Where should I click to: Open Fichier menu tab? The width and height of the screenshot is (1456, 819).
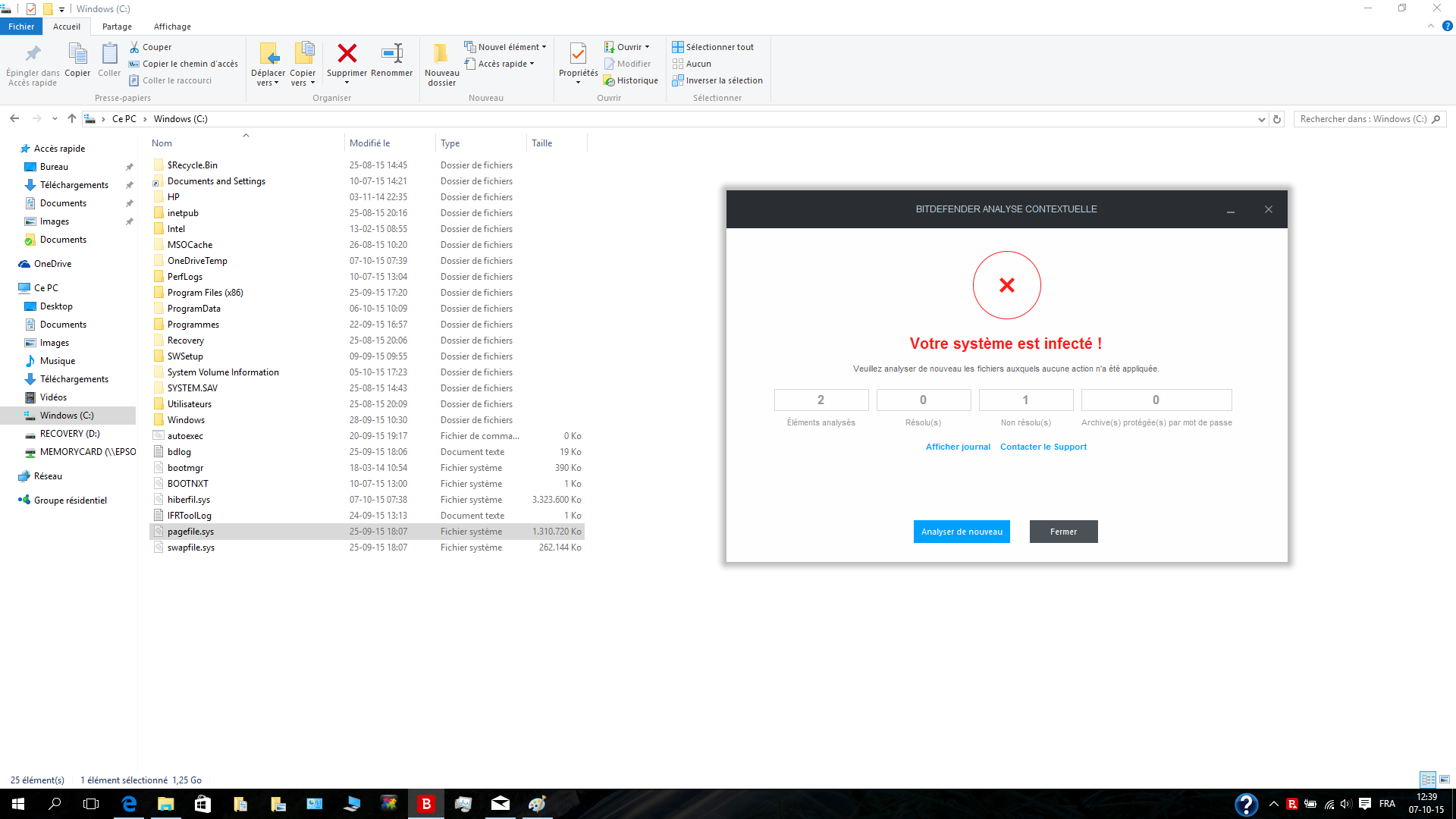click(x=21, y=27)
